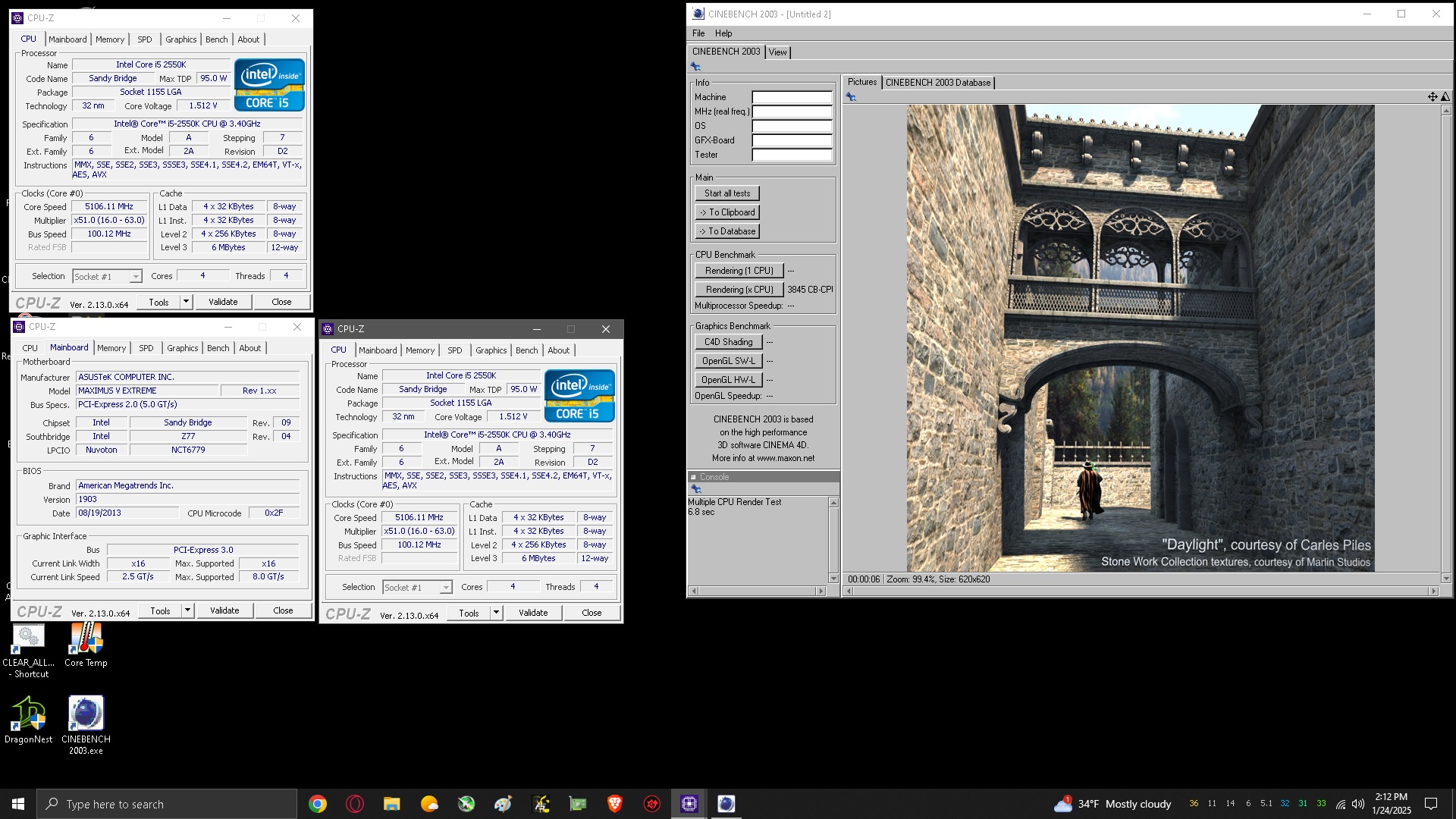Click the triangle zoom icon in Pictures panel
Viewport: 1456px width, 819px height.
coord(1445,97)
